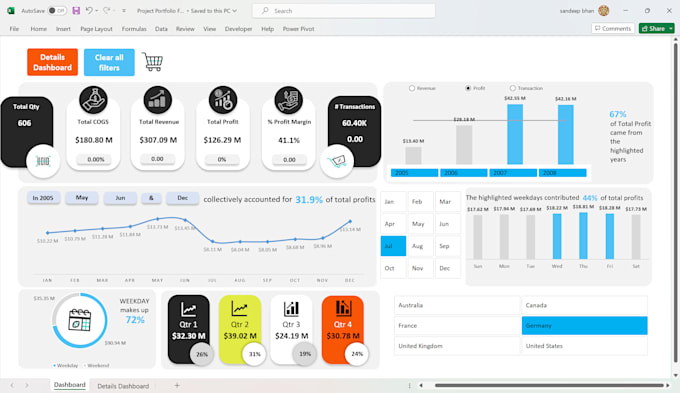Screen dimensions: 680x393
Task: Select Dec in the month slicer
Action: 448,268
